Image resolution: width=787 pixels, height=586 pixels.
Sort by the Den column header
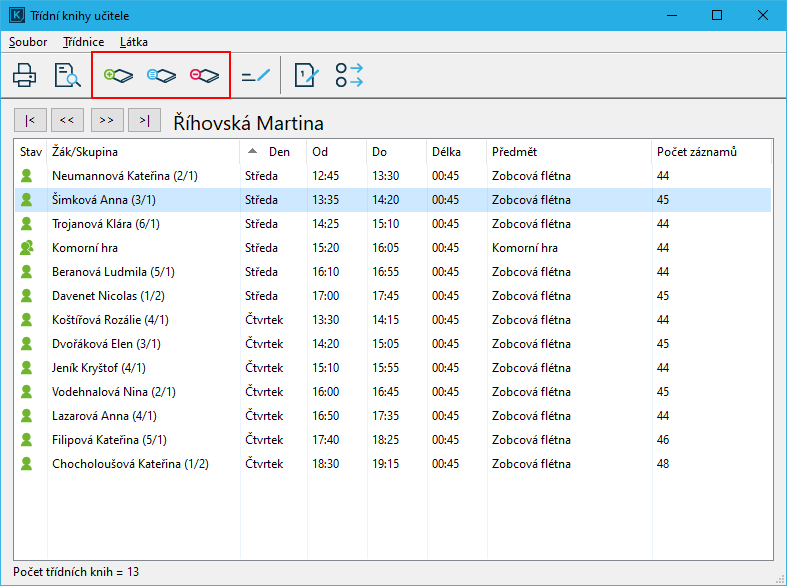[x=278, y=152]
